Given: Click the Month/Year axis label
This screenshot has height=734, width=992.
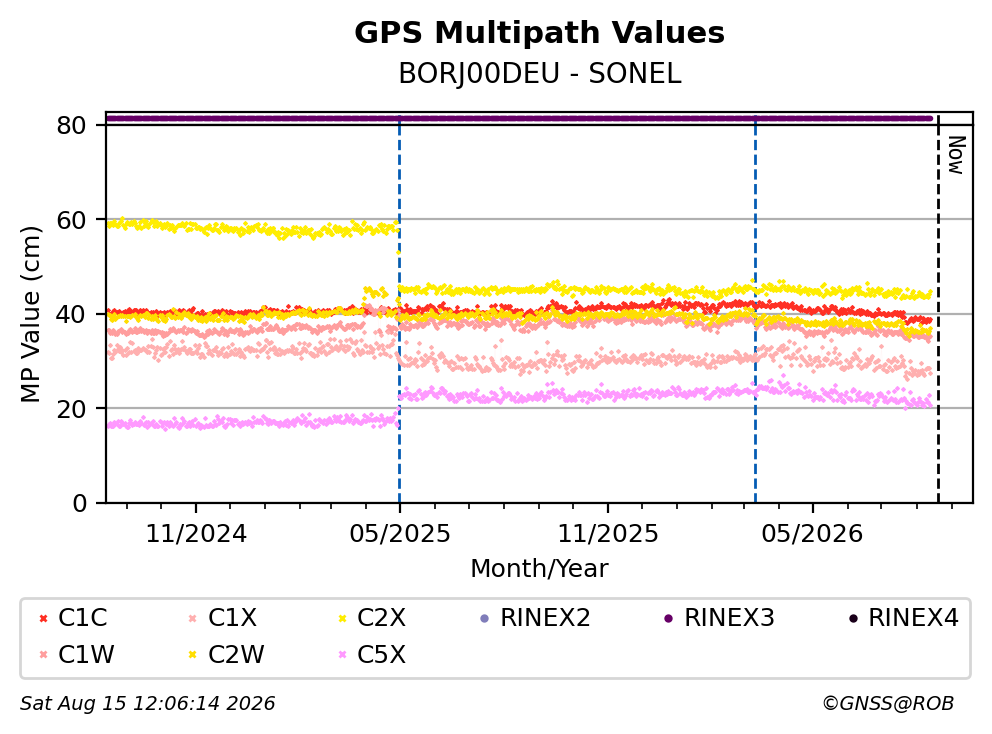Looking at the screenshot, I should [x=539, y=568].
